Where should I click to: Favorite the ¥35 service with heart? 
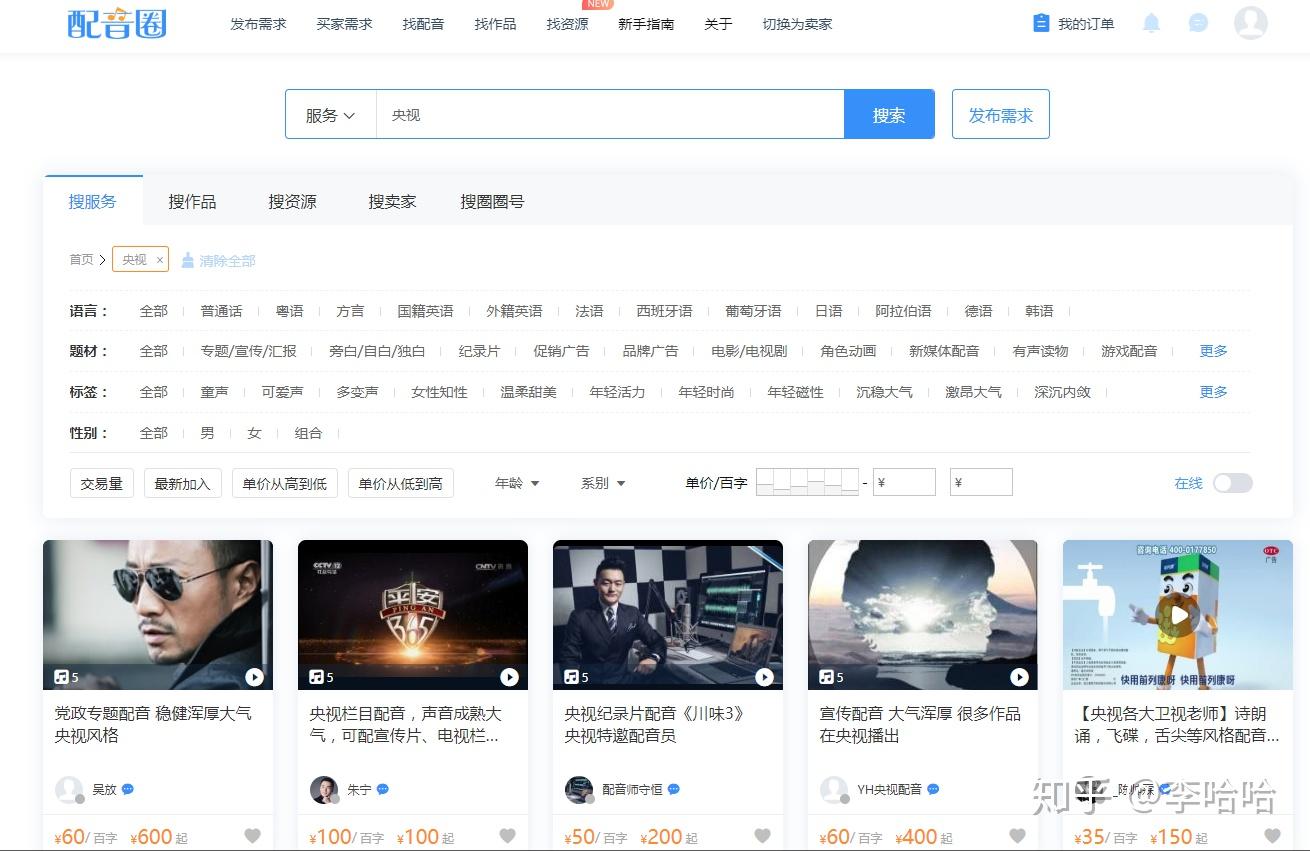coord(1272,835)
